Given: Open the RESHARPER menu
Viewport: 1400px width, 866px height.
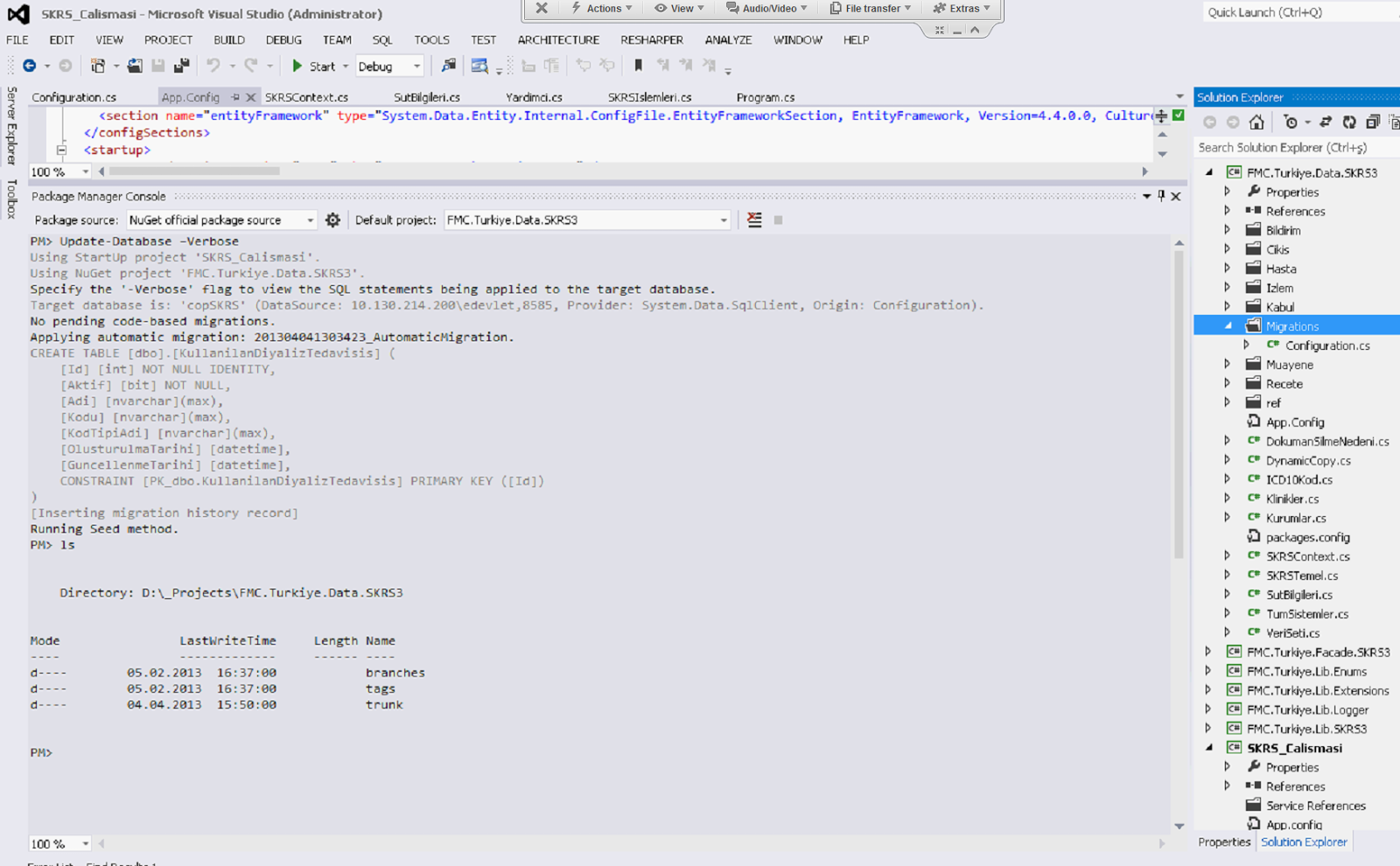Looking at the screenshot, I should click(652, 40).
